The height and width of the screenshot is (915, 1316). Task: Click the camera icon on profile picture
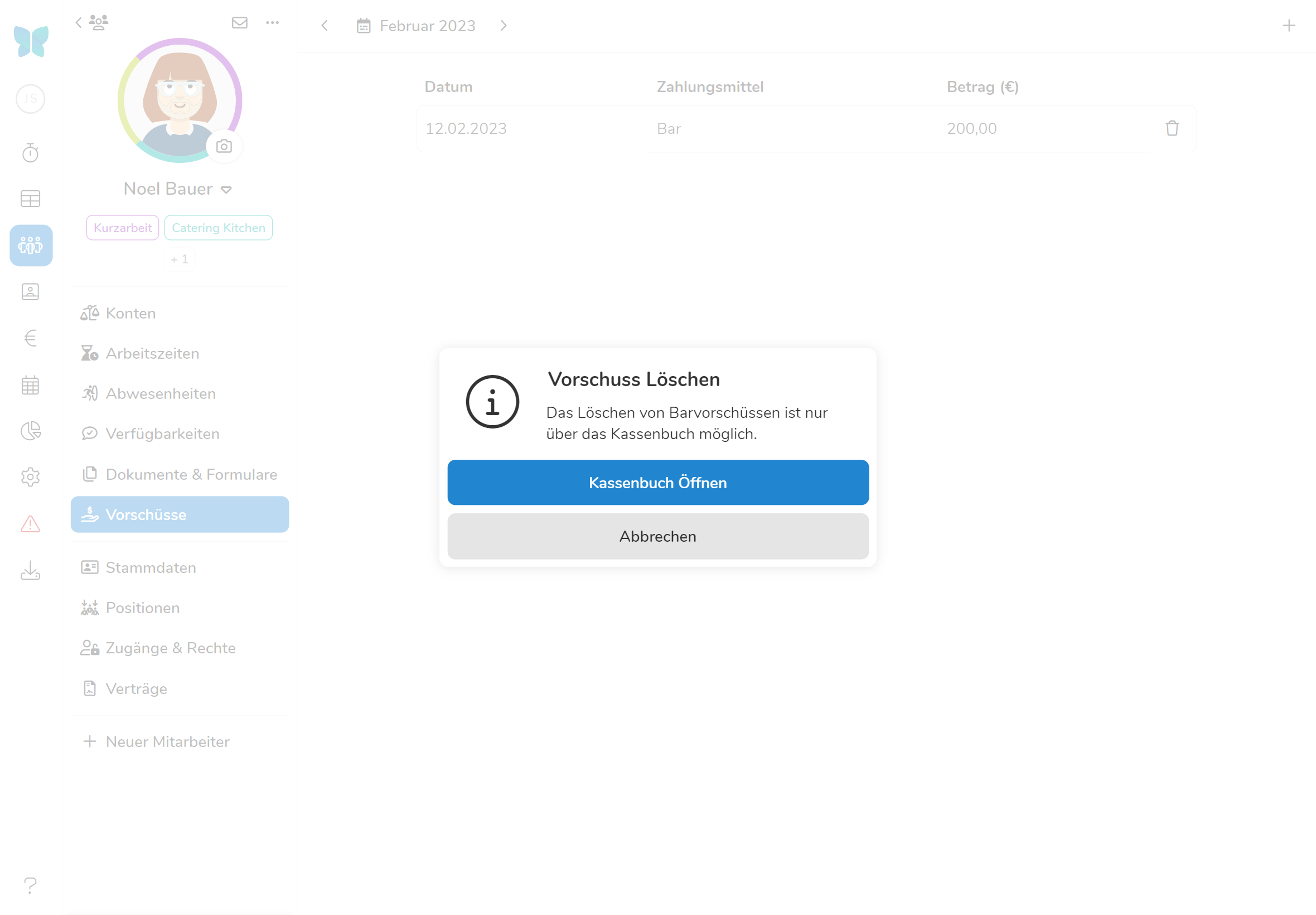pos(224,147)
